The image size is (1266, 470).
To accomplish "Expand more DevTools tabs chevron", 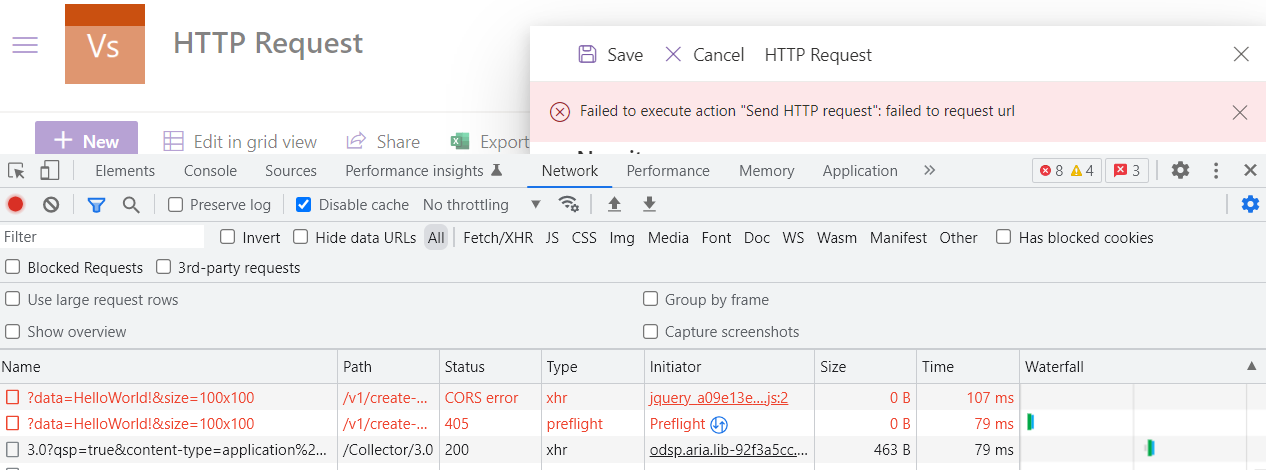I will (930, 171).
